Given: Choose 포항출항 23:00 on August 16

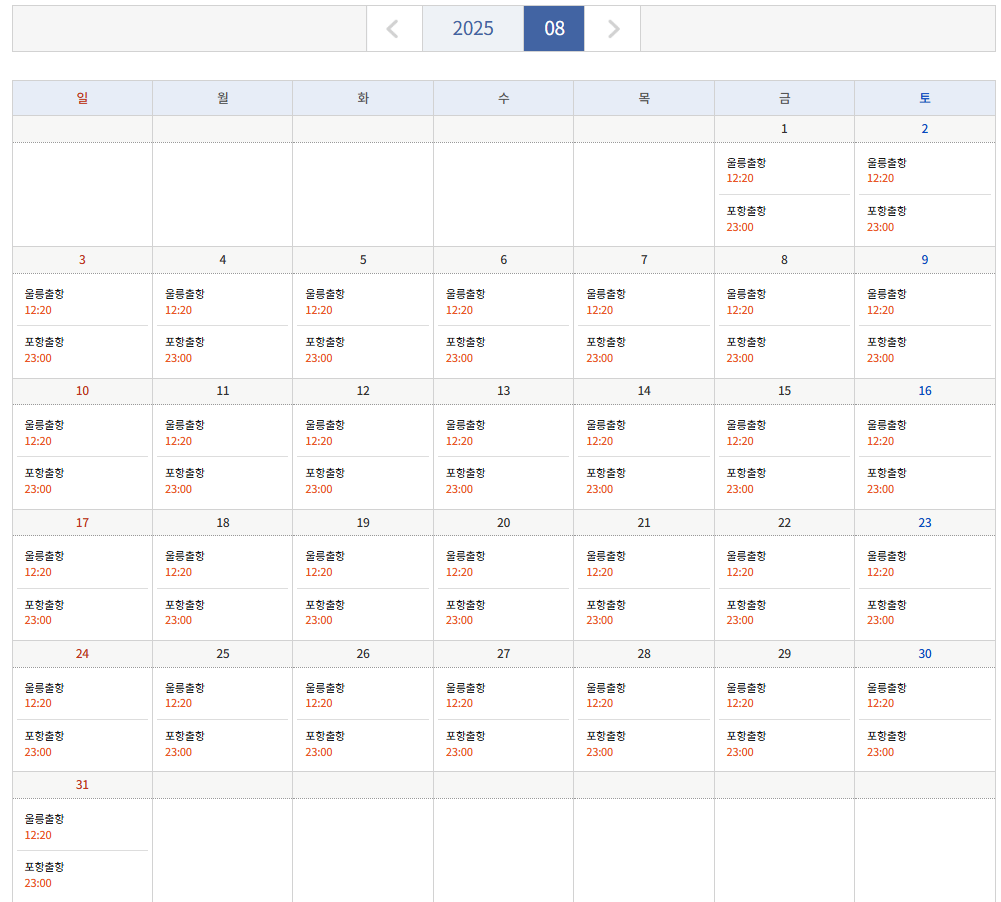Looking at the screenshot, I should tap(887, 481).
